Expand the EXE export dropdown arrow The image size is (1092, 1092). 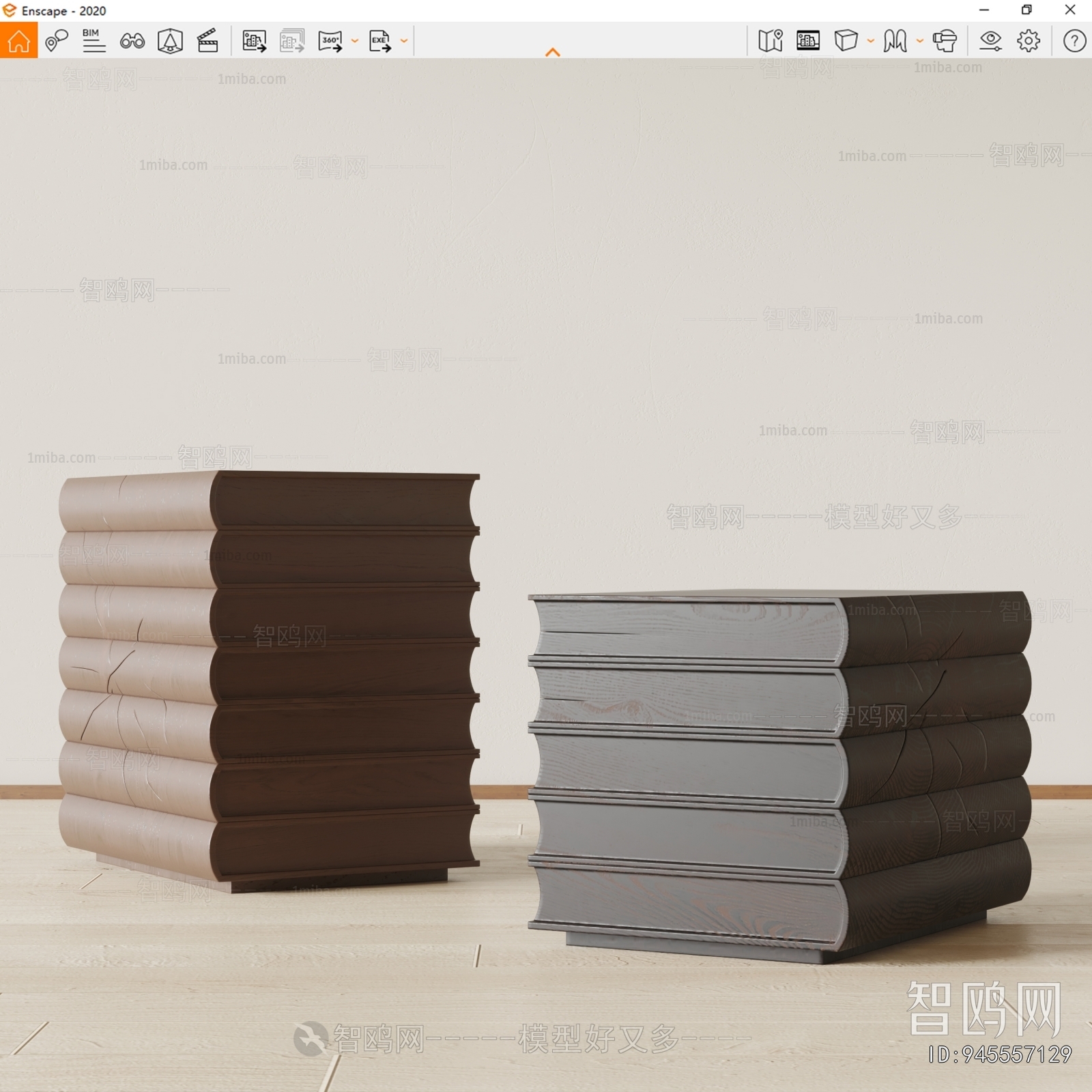404,41
